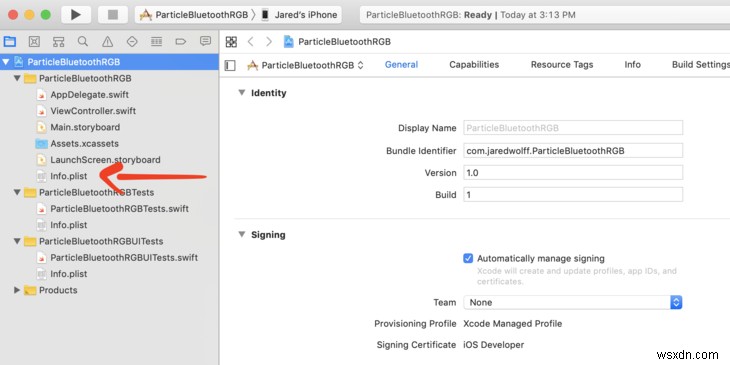Open the Report navigator speech-bubble icon

pos(205,41)
